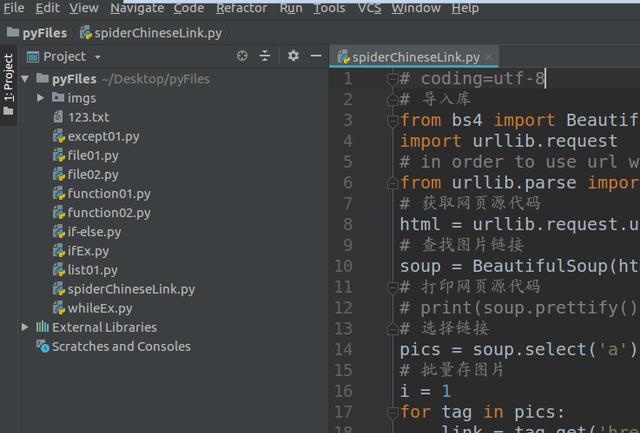The image size is (640, 433).
Task: Select list01.py in project tree
Action: (92, 270)
